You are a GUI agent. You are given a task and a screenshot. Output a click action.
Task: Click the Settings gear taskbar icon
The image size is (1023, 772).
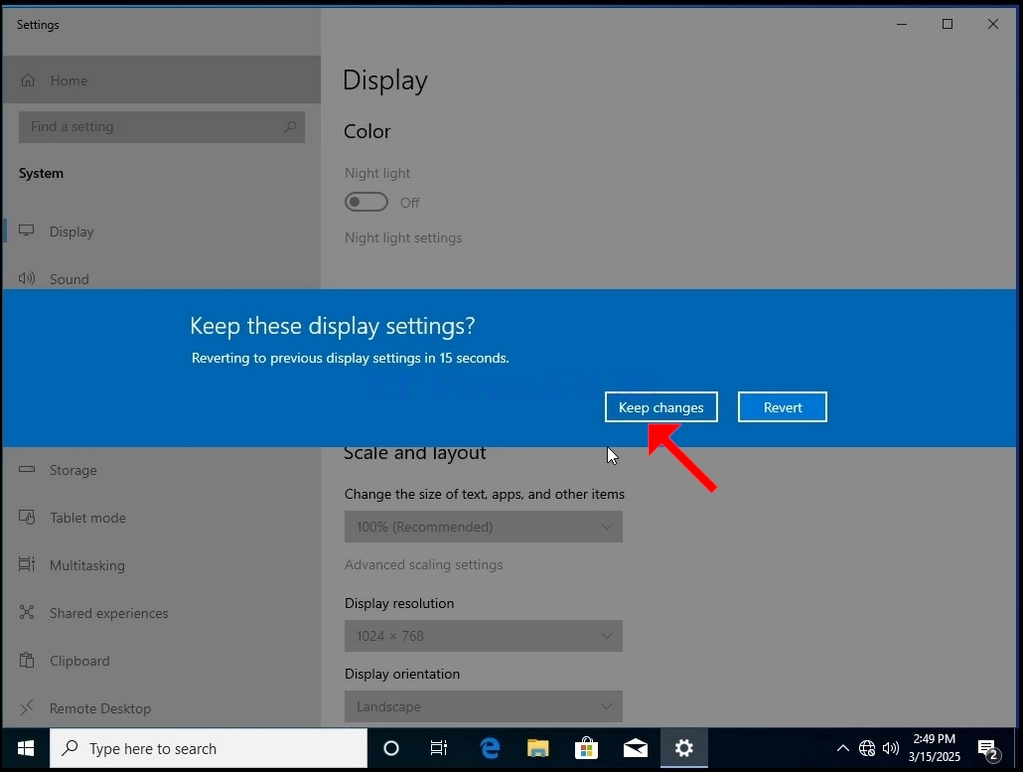point(684,749)
